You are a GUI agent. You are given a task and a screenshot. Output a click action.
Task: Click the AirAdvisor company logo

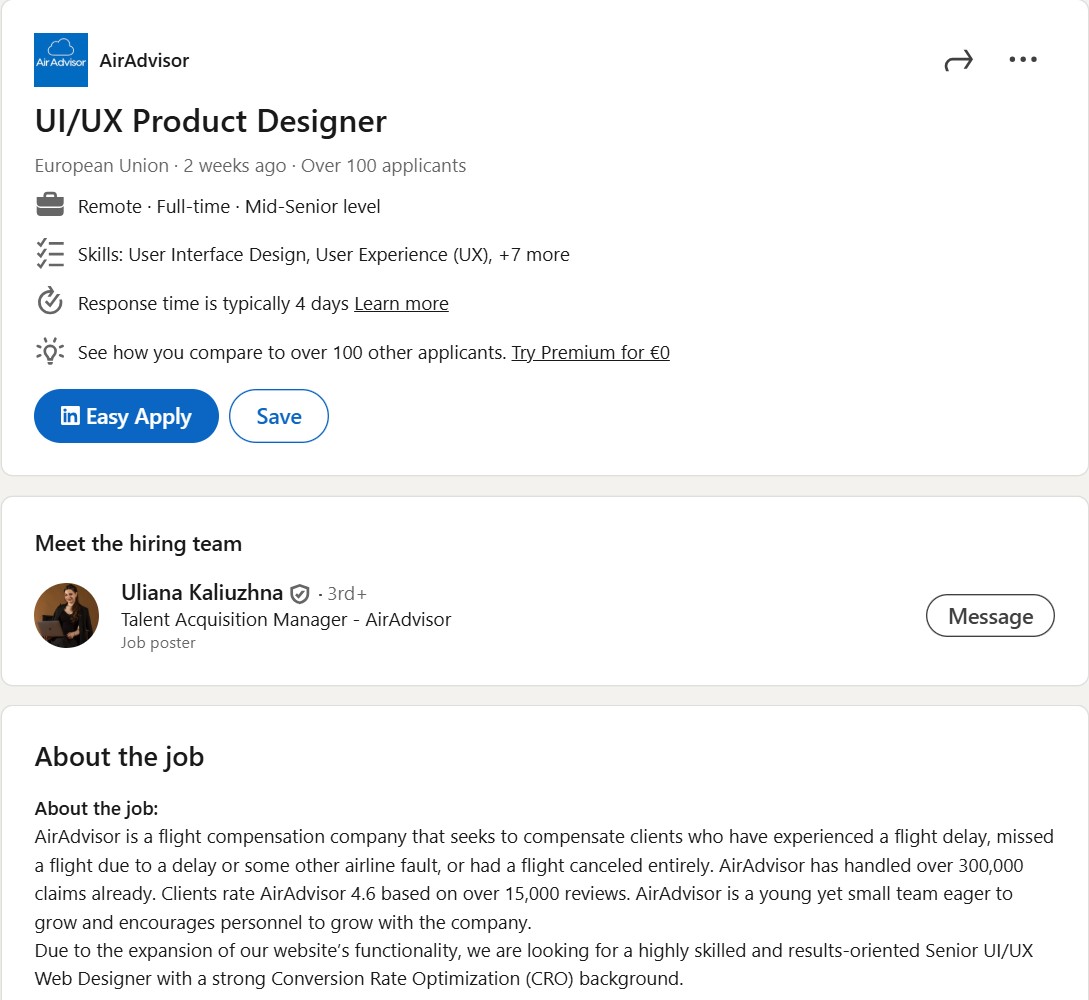pyautogui.click(x=61, y=60)
